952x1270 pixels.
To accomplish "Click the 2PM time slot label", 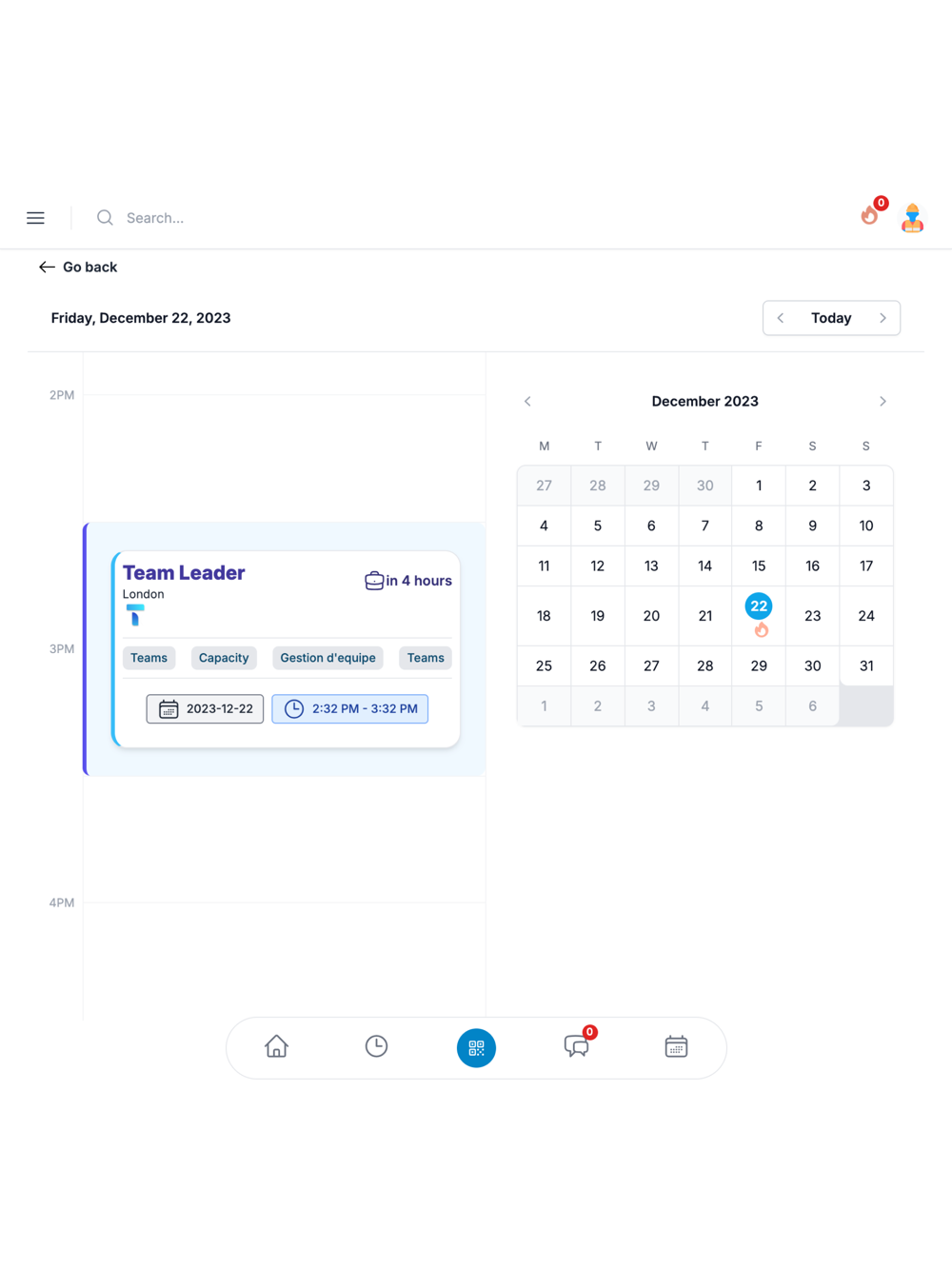I will 62,395.
